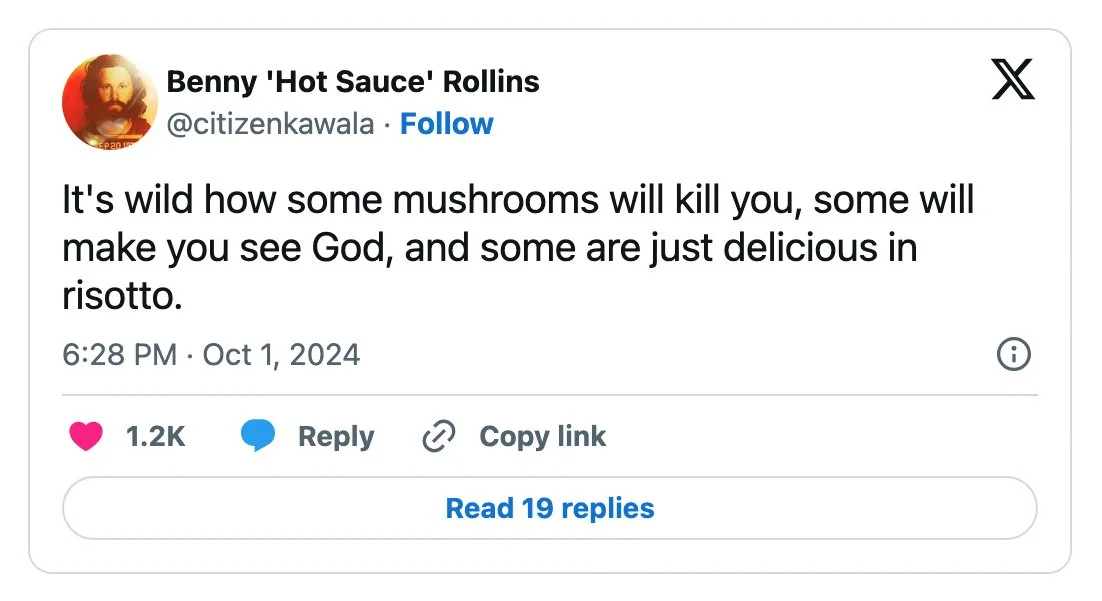Click the Reply text label

[x=336, y=436]
